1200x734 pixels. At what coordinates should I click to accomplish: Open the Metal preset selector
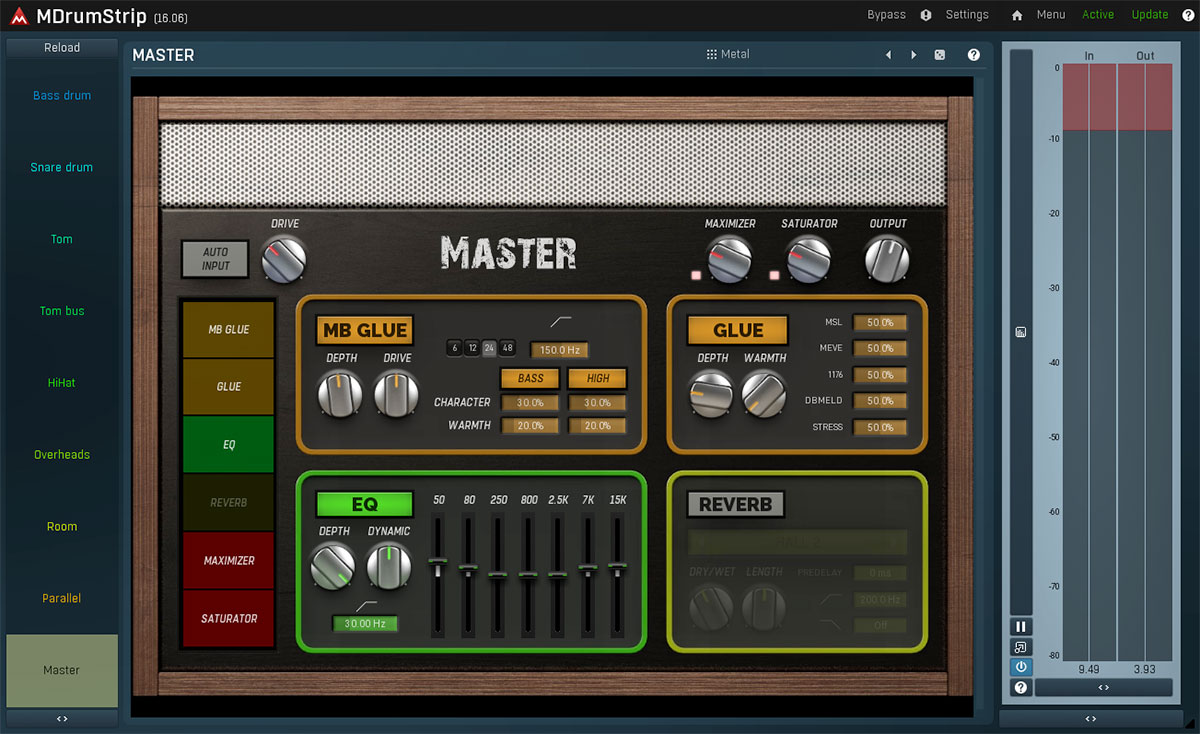click(x=728, y=55)
